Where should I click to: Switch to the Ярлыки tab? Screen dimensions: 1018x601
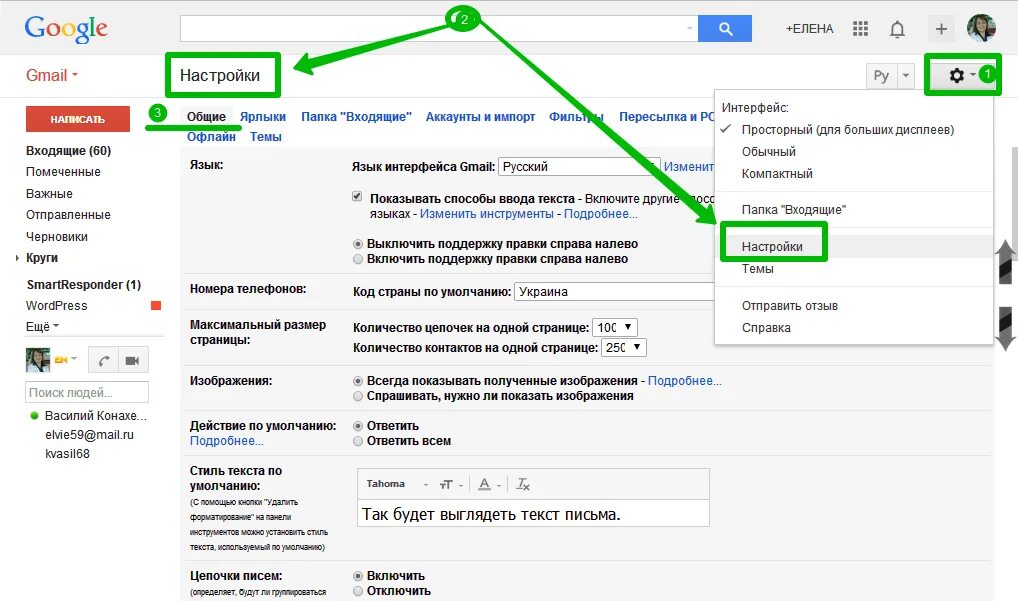pos(263,117)
